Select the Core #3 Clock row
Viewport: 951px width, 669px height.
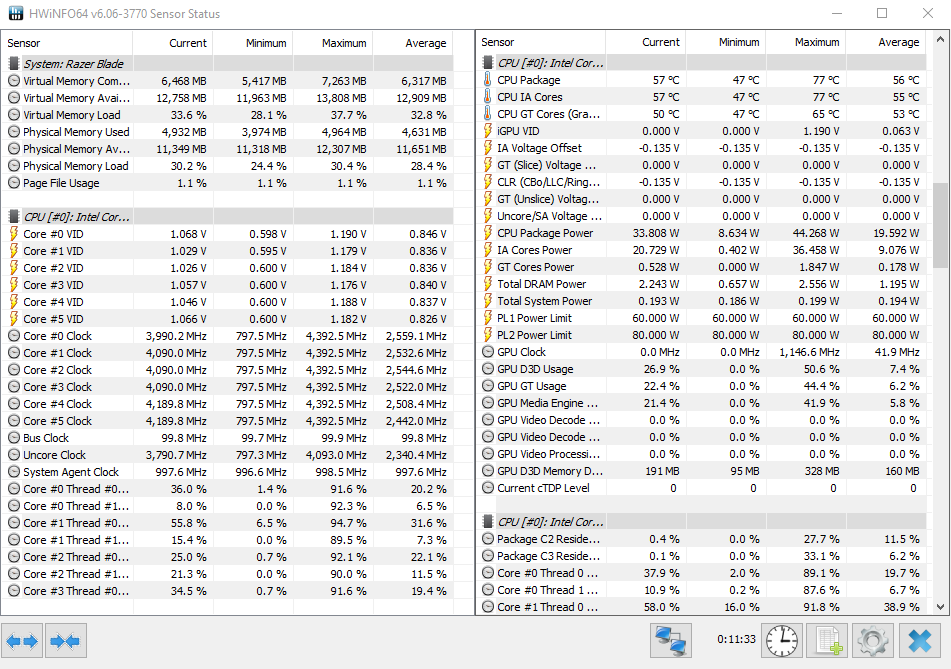(227, 387)
